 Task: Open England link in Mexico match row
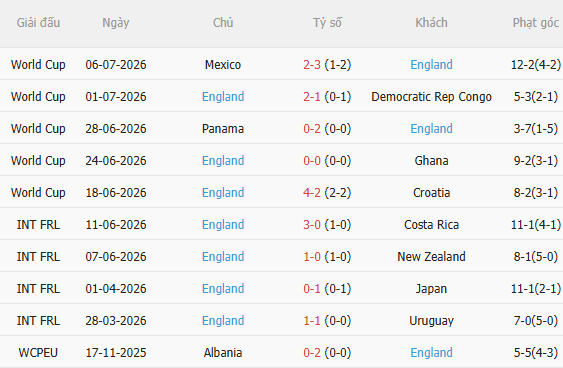click(x=431, y=65)
